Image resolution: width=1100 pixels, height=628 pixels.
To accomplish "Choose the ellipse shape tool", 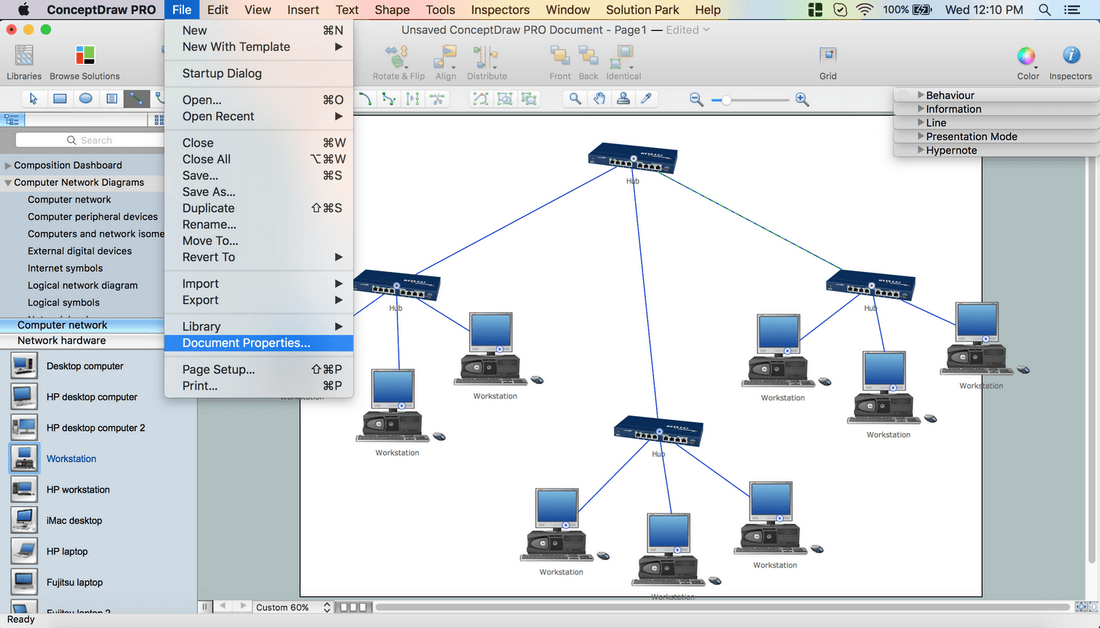I will (x=86, y=99).
